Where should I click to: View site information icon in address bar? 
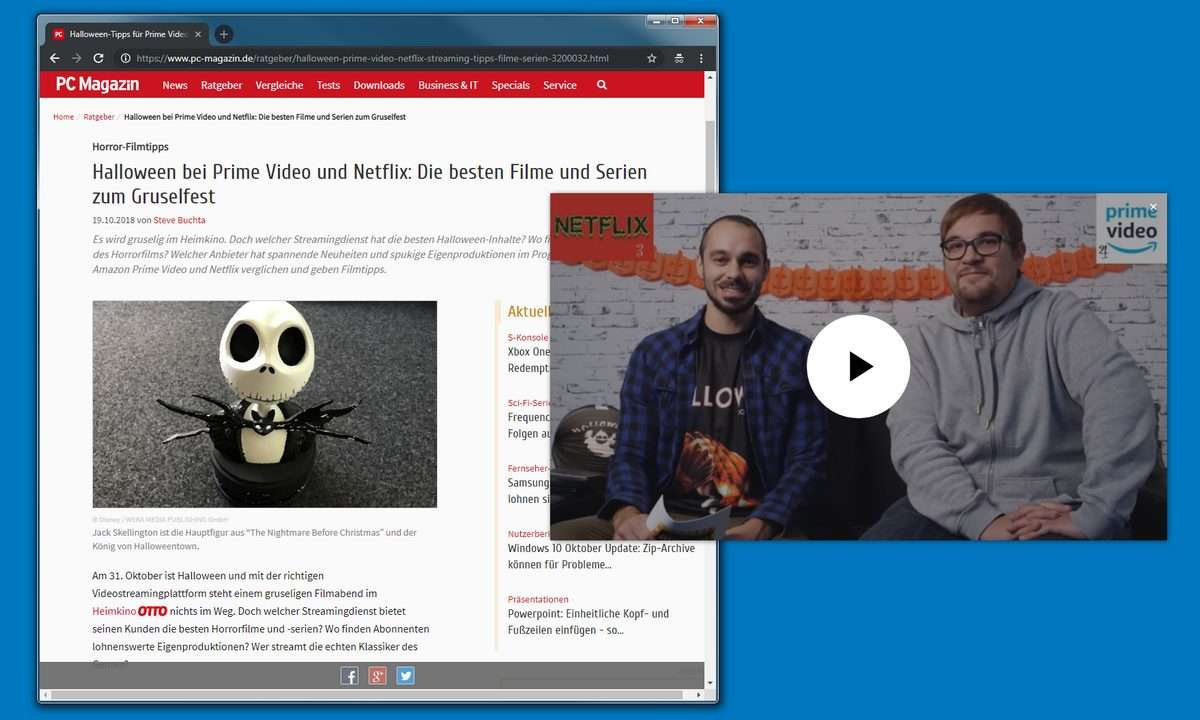point(125,59)
